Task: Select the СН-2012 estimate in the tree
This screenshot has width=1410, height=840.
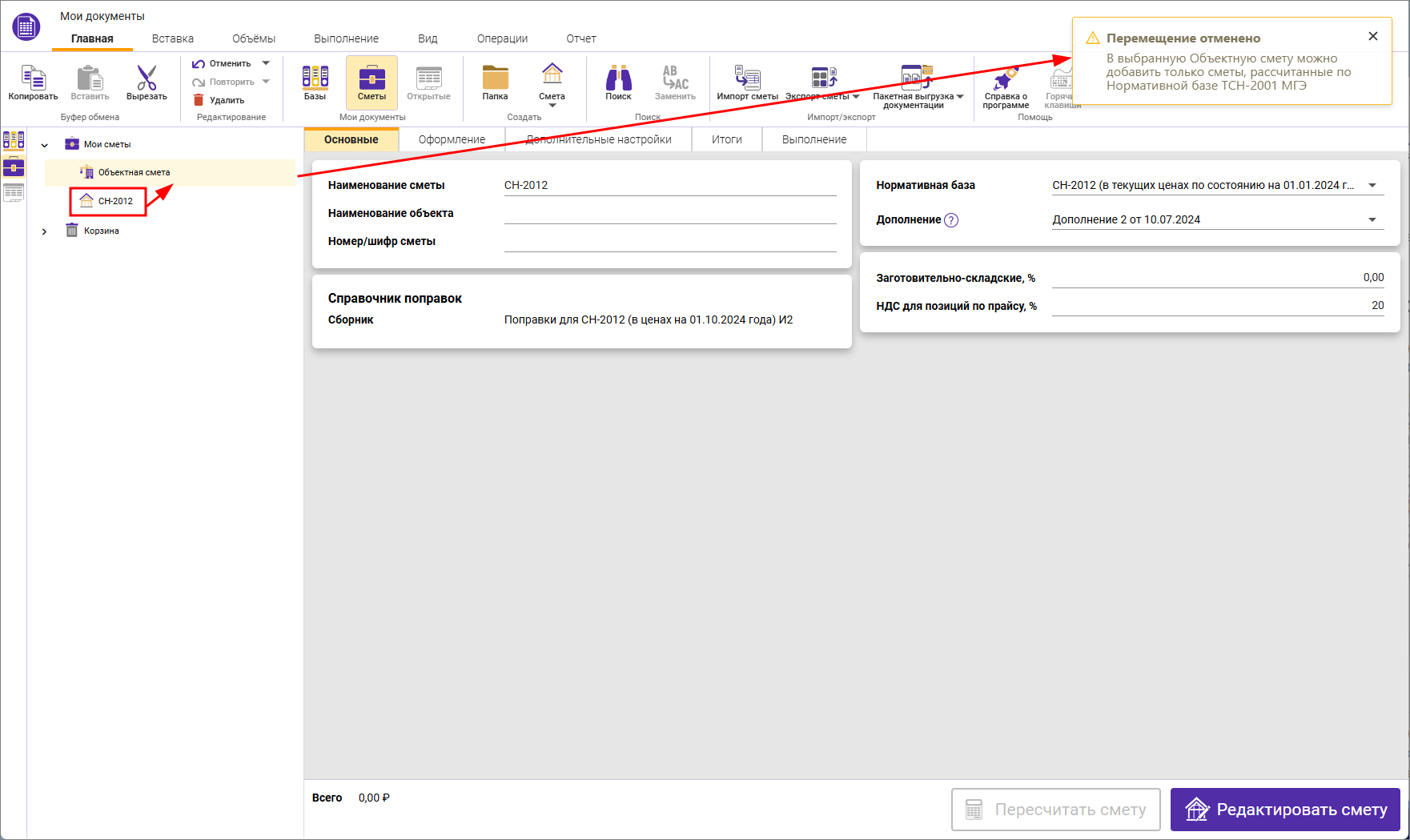Action: click(115, 201)
